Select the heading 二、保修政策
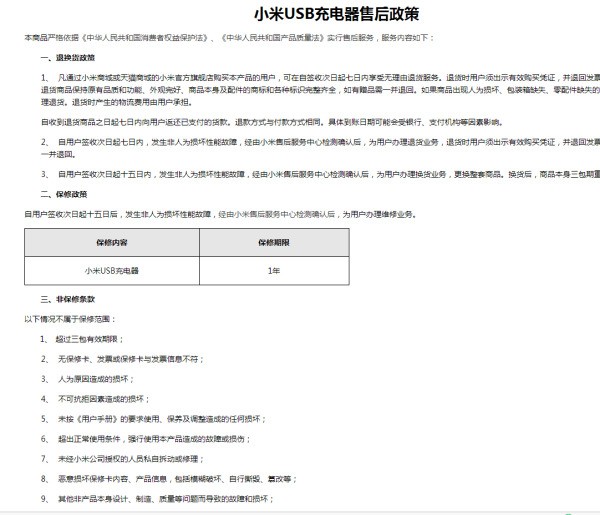 click(64, 194)
